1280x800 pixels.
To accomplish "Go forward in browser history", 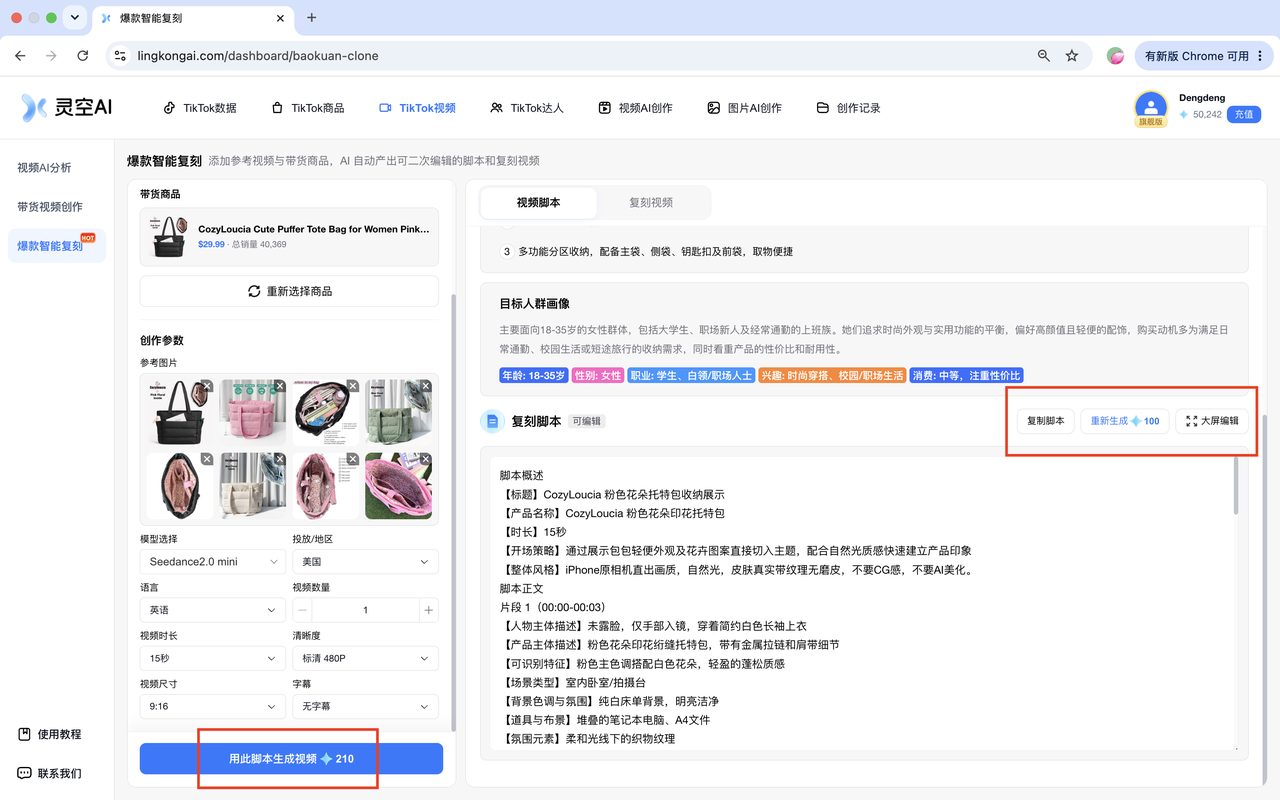I will click(x=51, y=56).
